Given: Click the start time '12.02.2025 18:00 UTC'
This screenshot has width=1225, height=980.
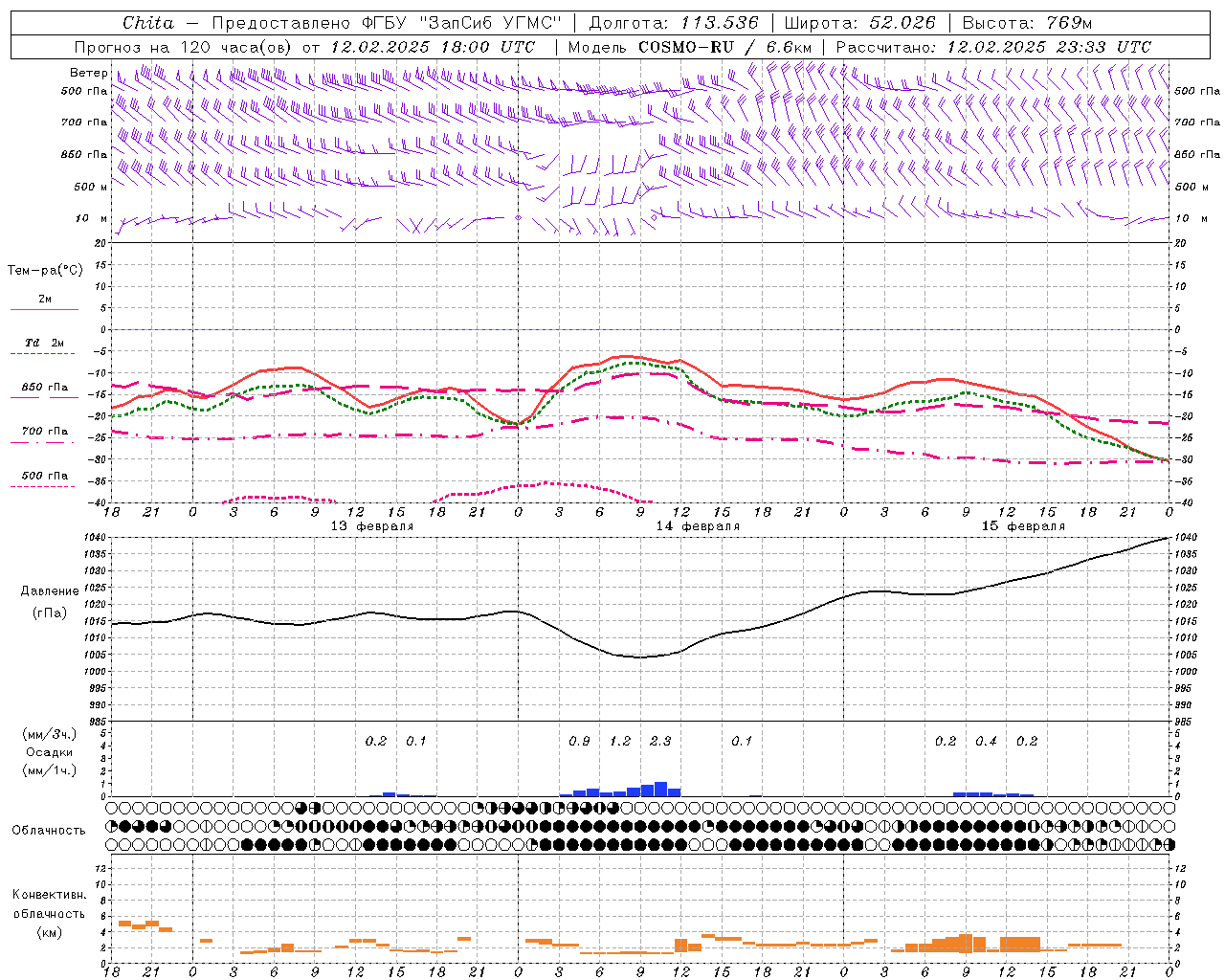Looking at the screenshot, I should 433,47.
